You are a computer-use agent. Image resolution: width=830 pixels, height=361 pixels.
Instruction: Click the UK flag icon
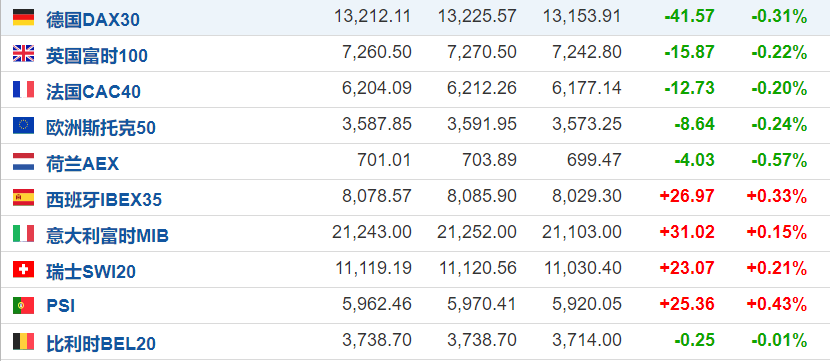tap(24, 53)
